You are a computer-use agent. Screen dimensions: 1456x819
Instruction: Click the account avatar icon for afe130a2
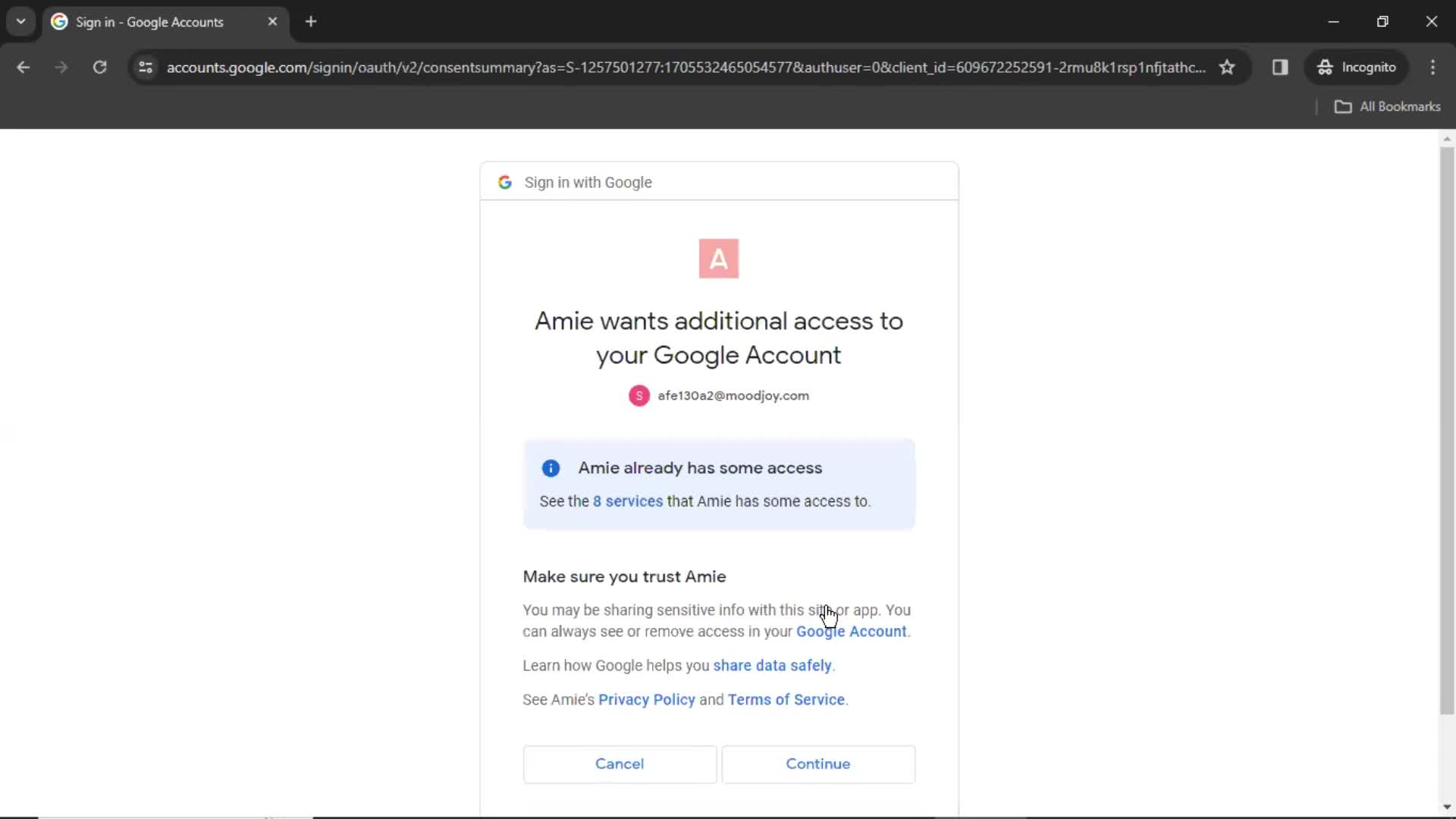pyautogui.click(x=640, y=395)
